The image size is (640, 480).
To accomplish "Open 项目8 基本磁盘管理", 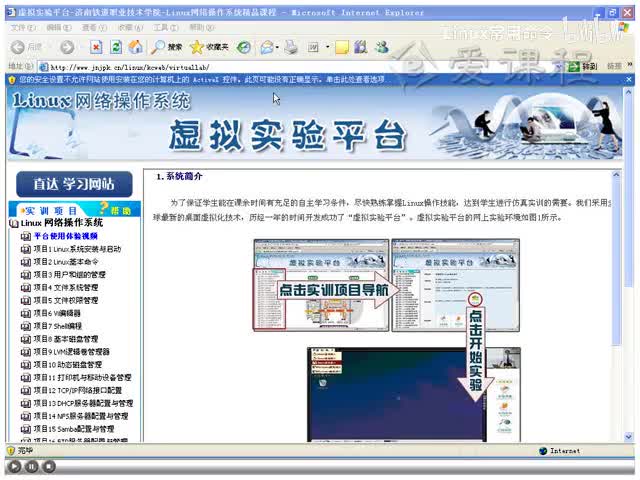I will (x=66, y=339).
